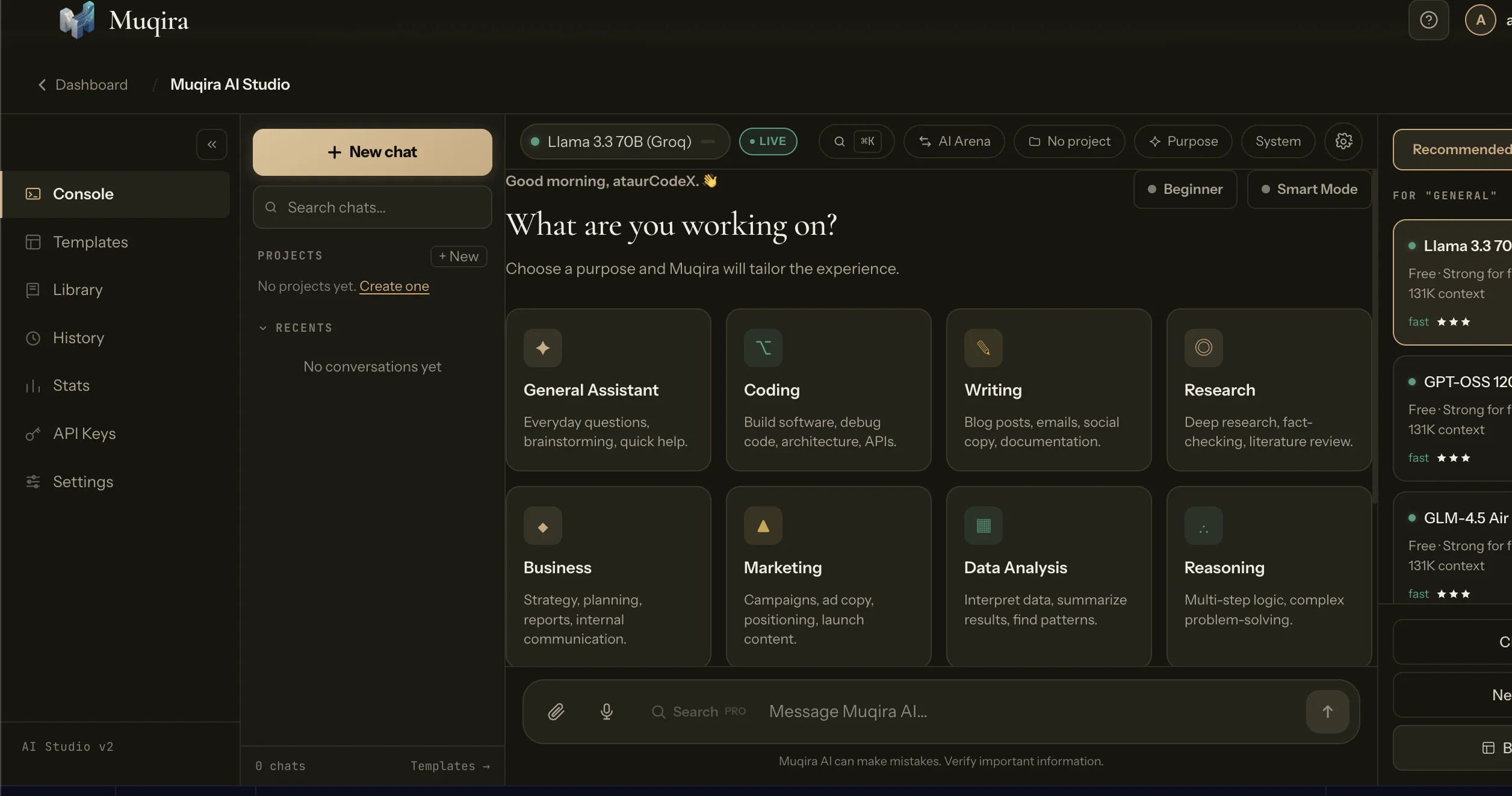Click the New chat button

pos(372,152)
